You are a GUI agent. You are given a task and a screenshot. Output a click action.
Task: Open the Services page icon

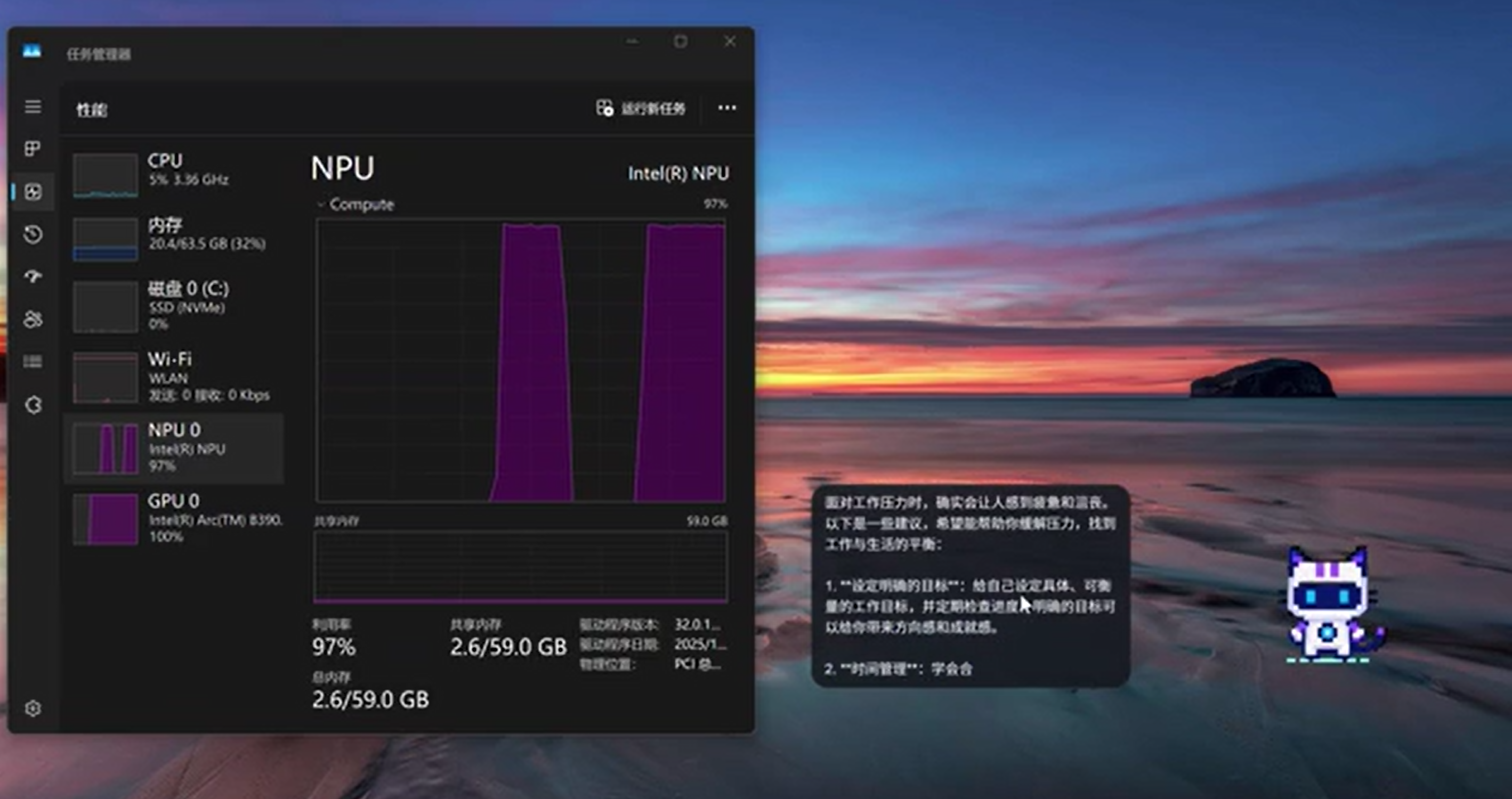(x=33, y=405)
